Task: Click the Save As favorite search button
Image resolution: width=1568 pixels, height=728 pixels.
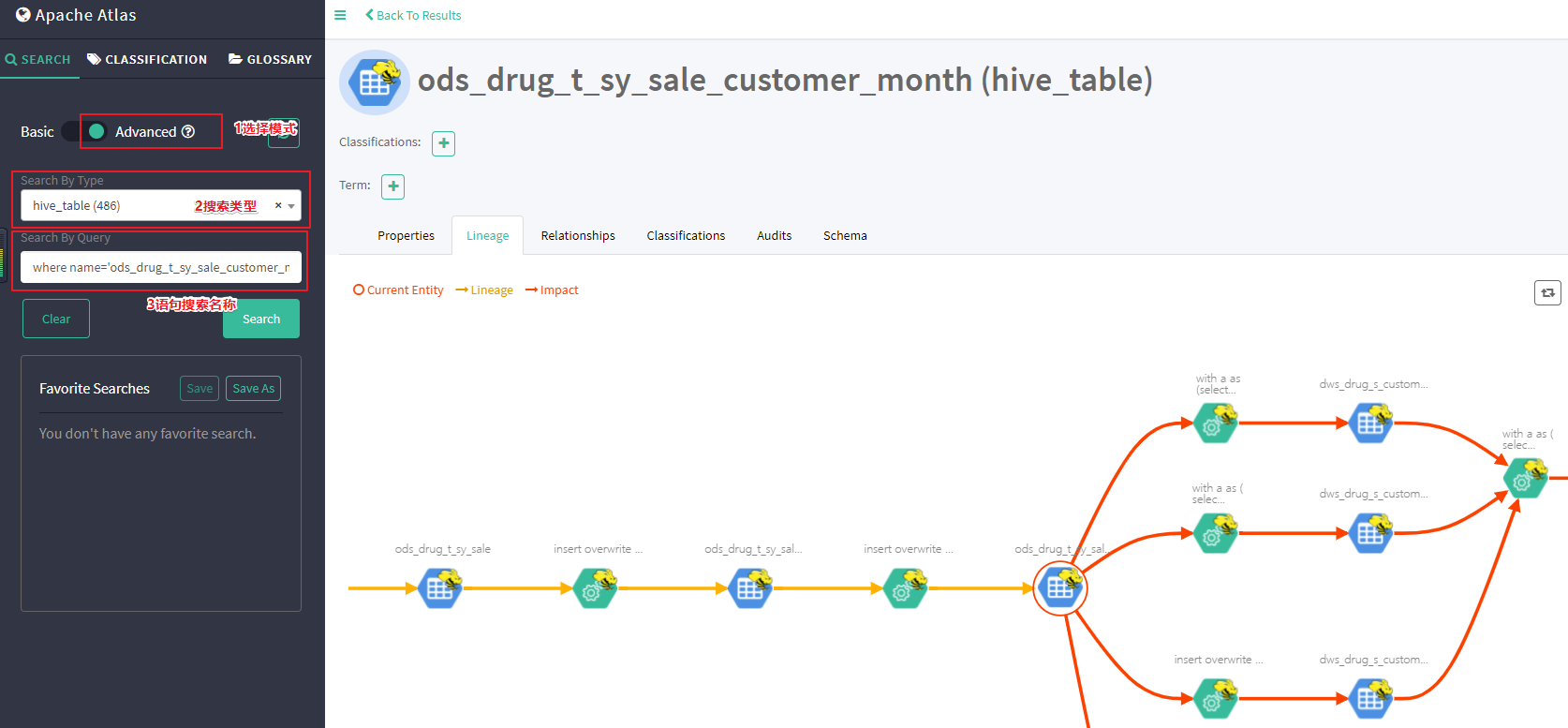Action: (253, 389)
